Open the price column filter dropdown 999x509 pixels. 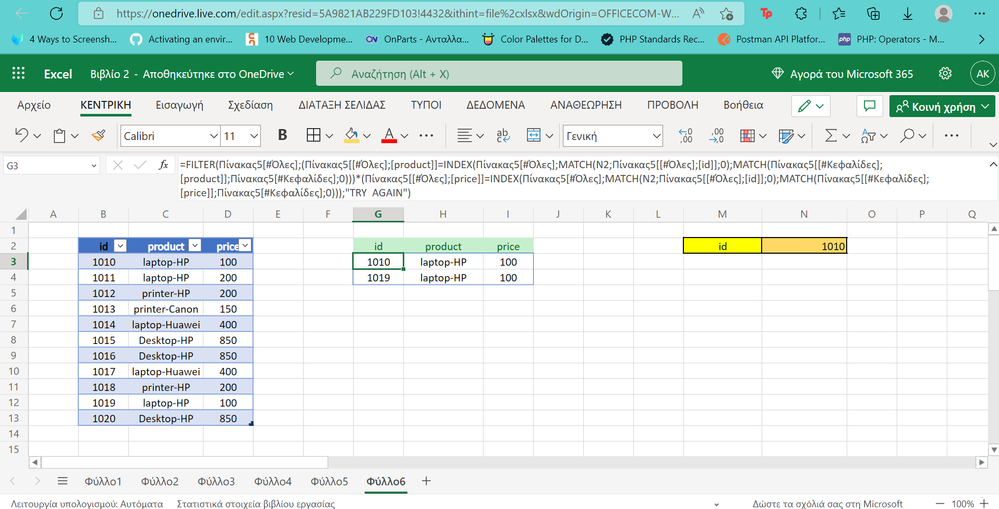tap(245, 246)
